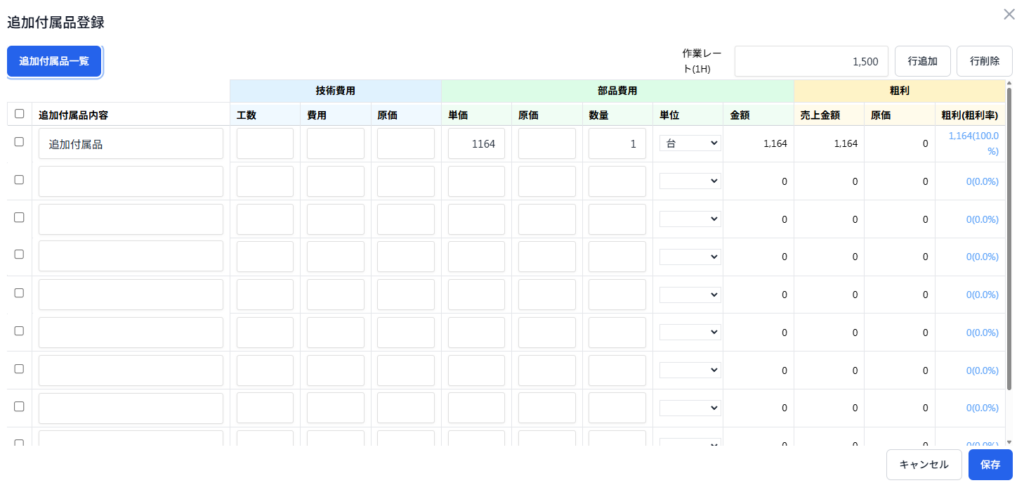Close the dialog with the X icon
This screenshot has width=1024, height=490.
[x=1008, y=14]
